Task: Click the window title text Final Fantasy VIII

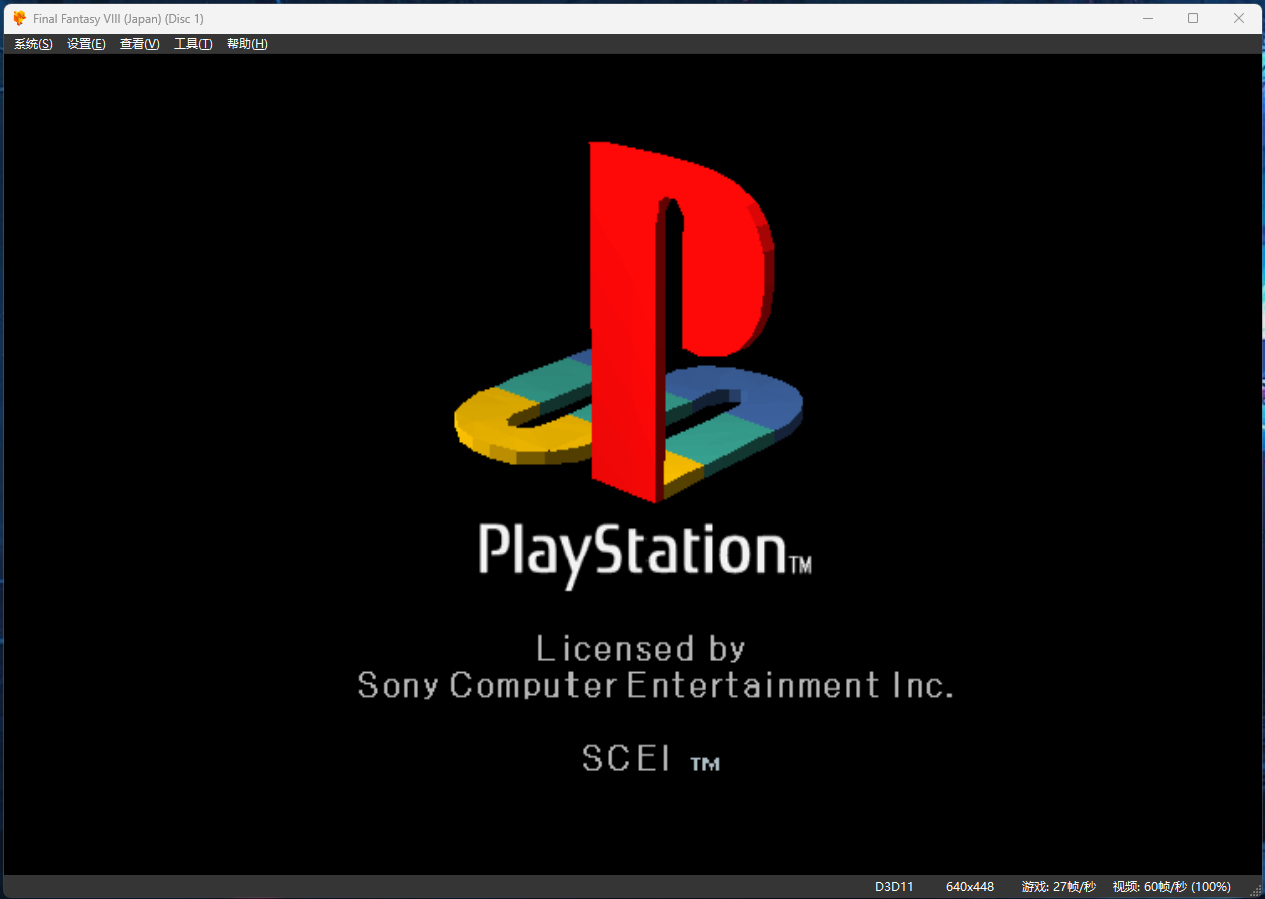Action: (118, 19)
